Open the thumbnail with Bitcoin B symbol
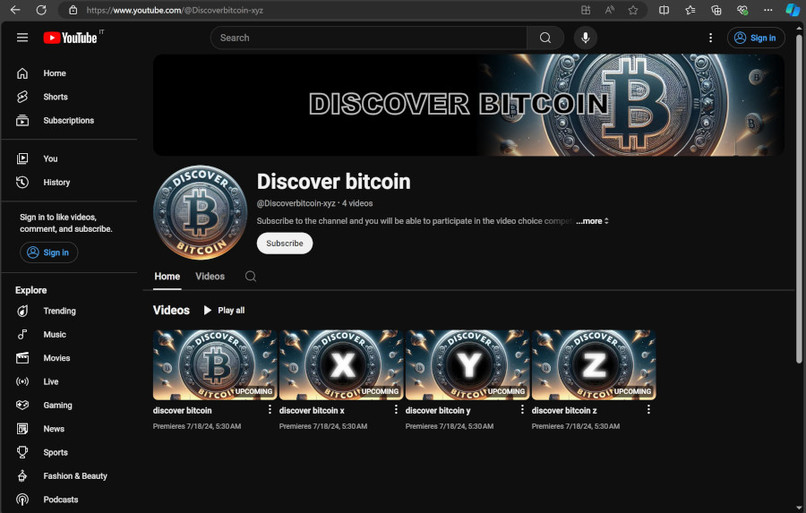 pyautogui.click(x=215, y=365)
